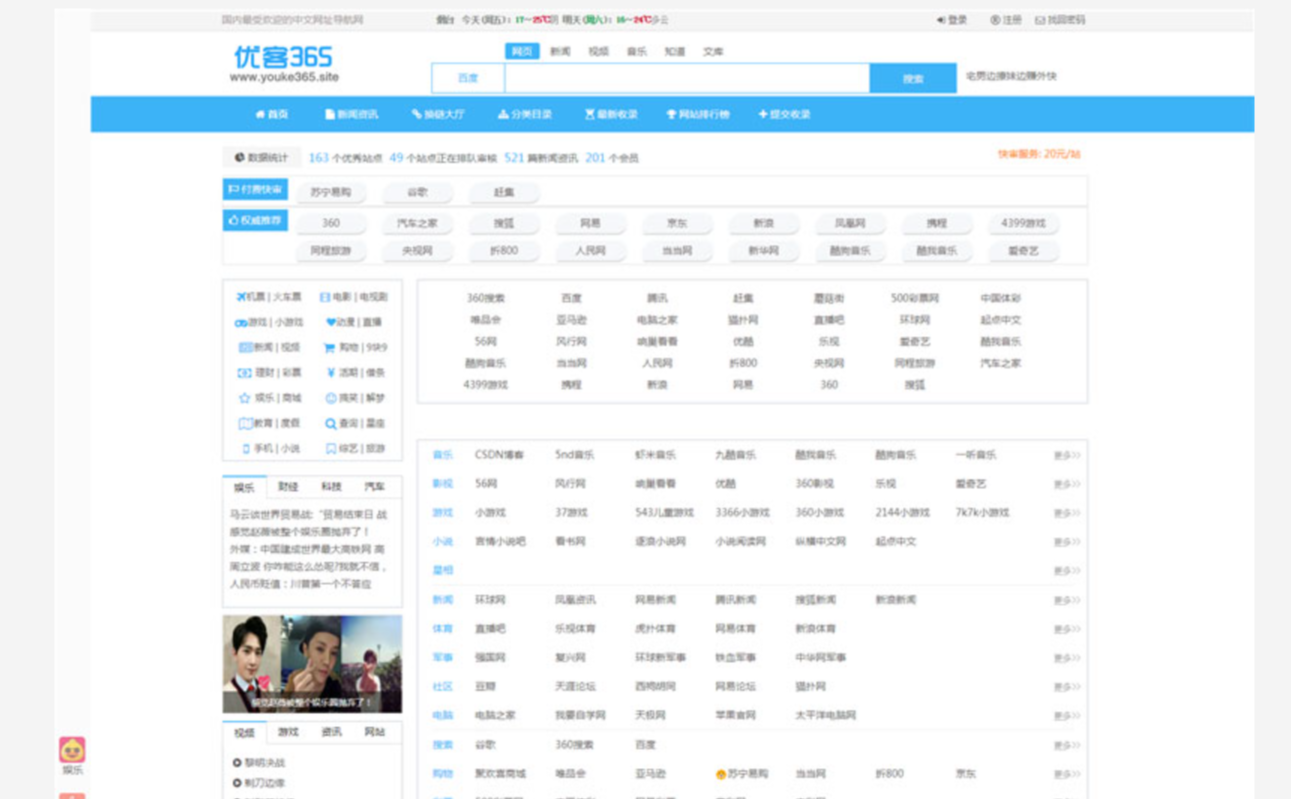Click the 苏宁易购 pill in 付费快审 row
The image size is (1291, 799).
[x=331, y=192]
